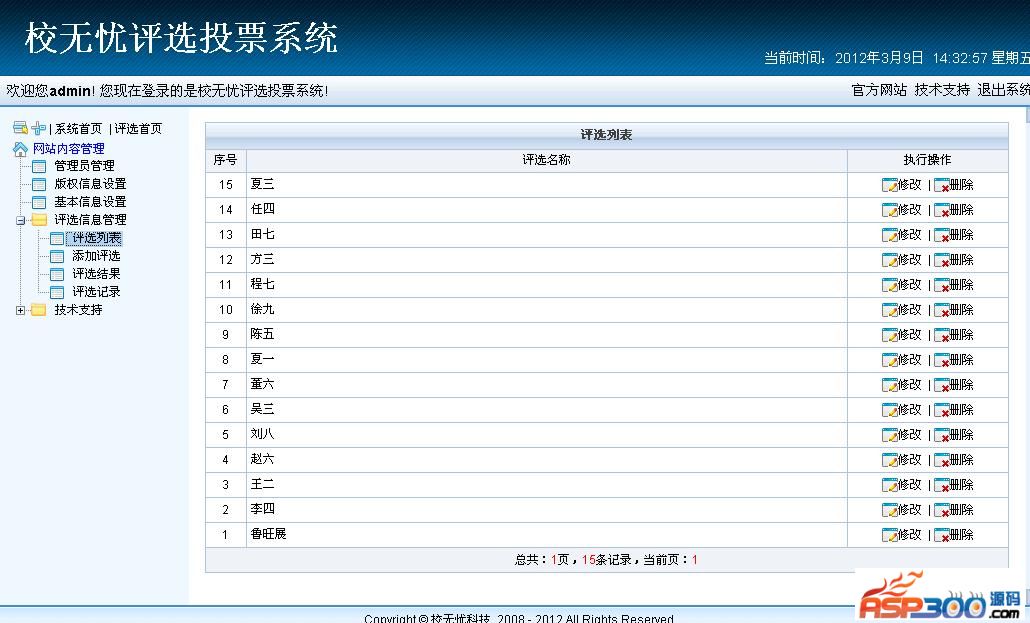
Task: Click 修改 text for row 鲁旺展
Action: (910, 534)
